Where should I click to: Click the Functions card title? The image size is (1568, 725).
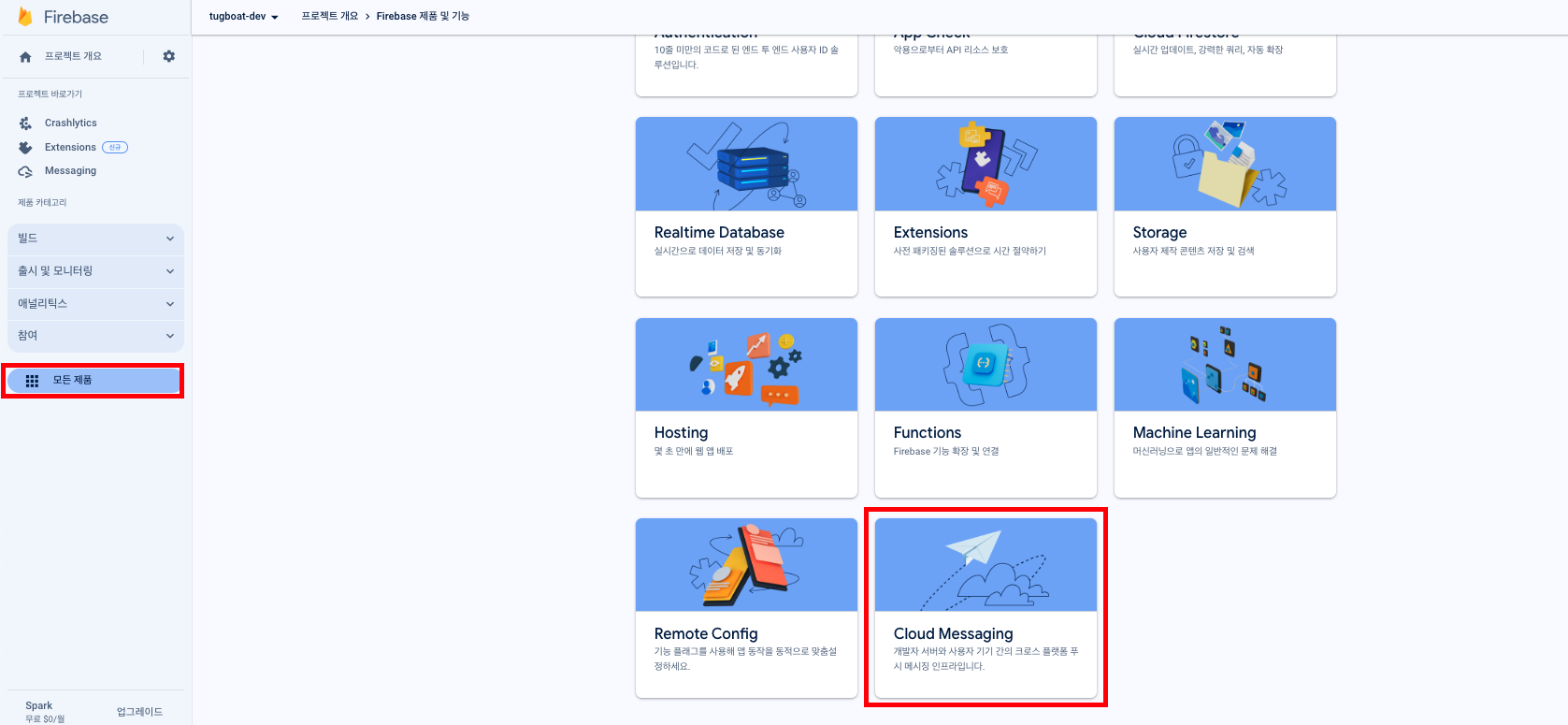click(x=927, y=432)
